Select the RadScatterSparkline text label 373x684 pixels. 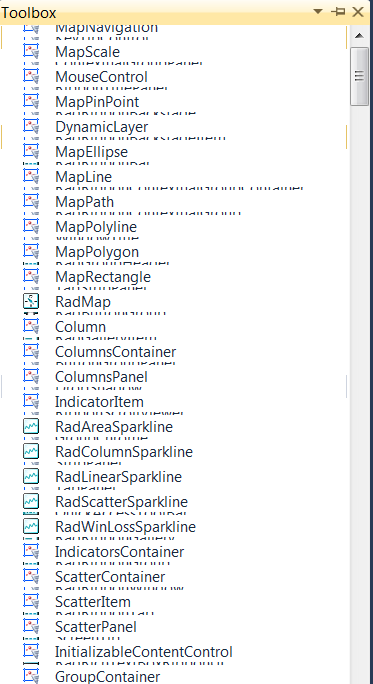pos(121,502)
